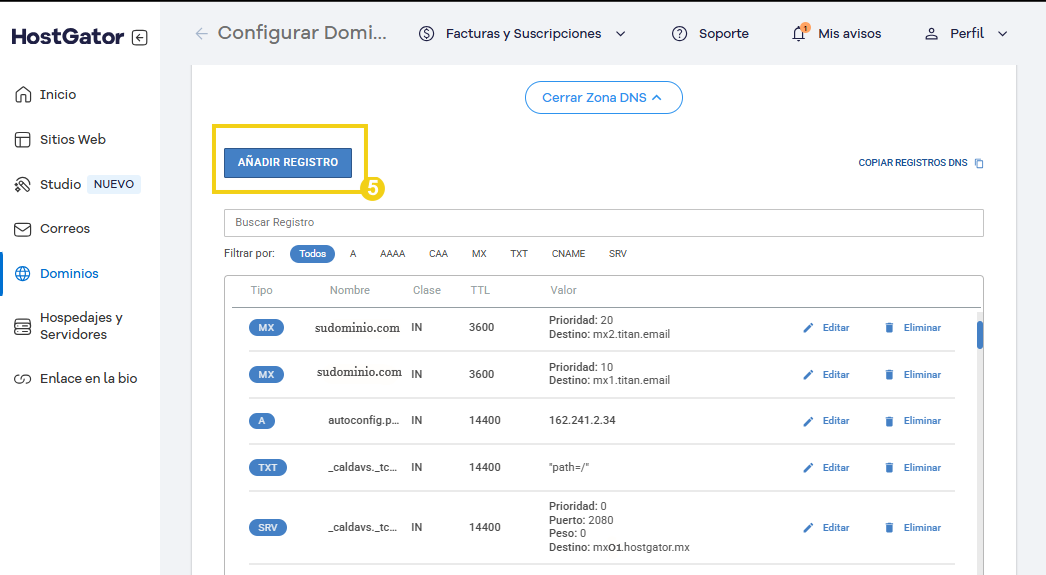Click the Hospedajes y Servidores server icon

point(23,327)
